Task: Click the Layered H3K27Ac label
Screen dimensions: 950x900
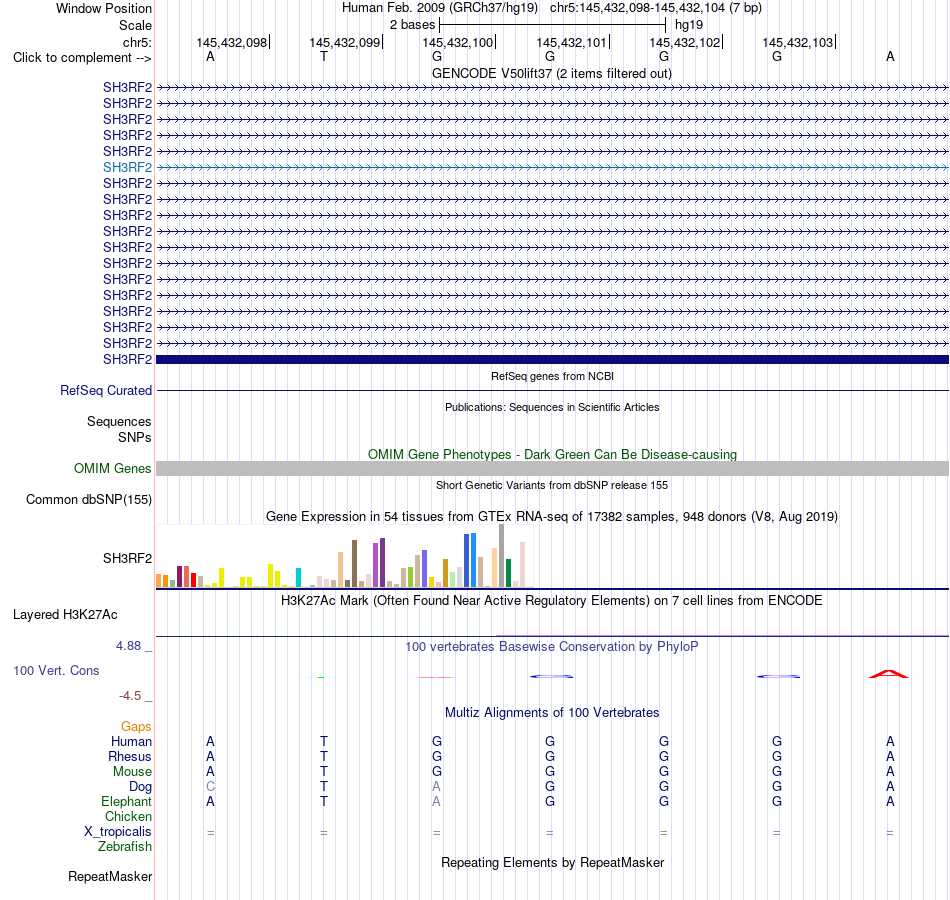Action: click(65, 615)
